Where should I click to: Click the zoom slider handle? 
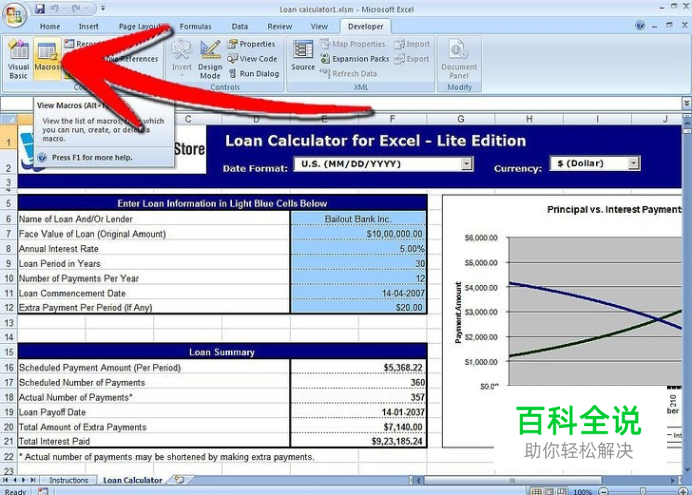(x=643, y=491)
